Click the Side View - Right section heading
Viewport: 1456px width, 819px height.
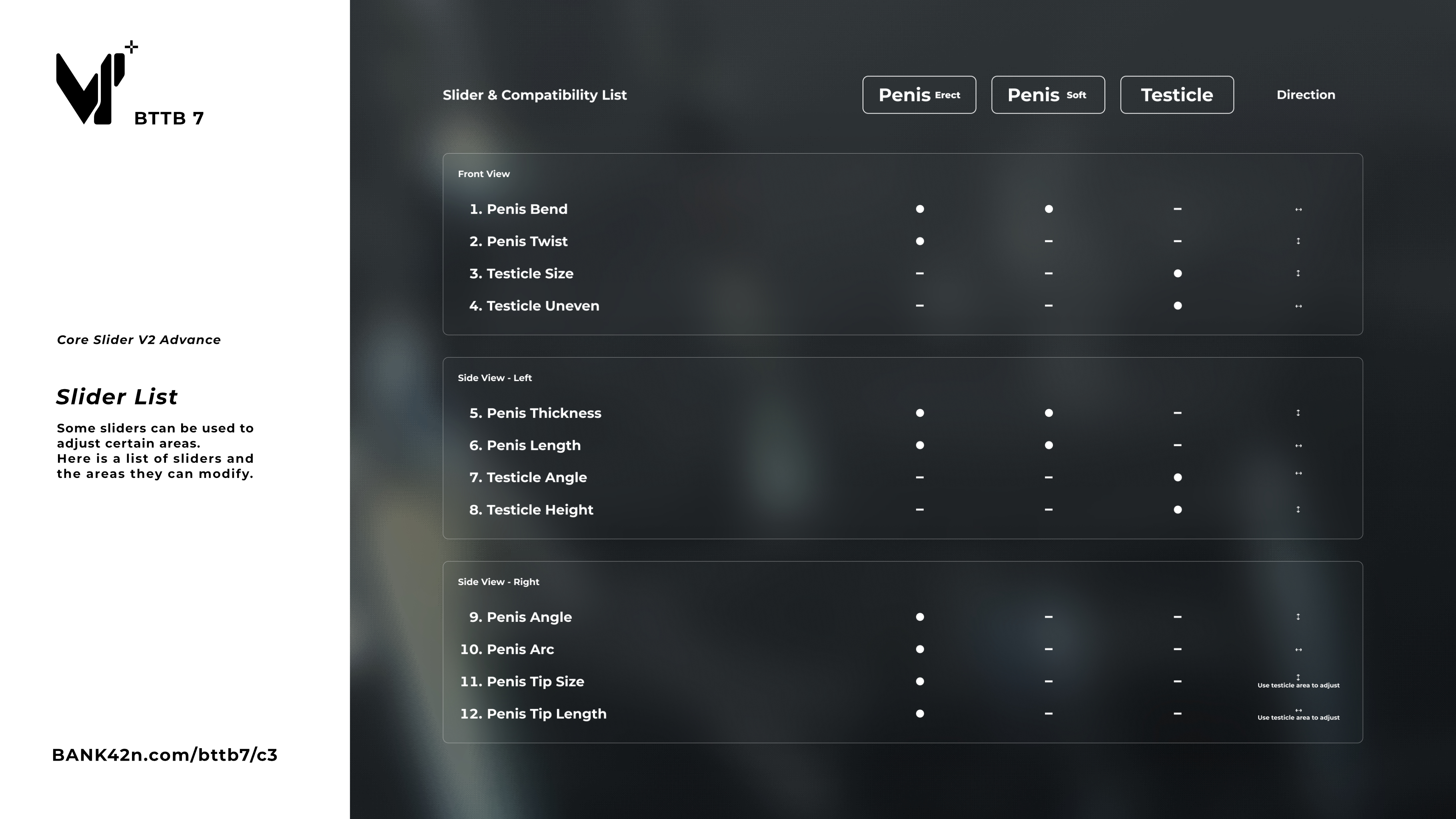point(498,582)
